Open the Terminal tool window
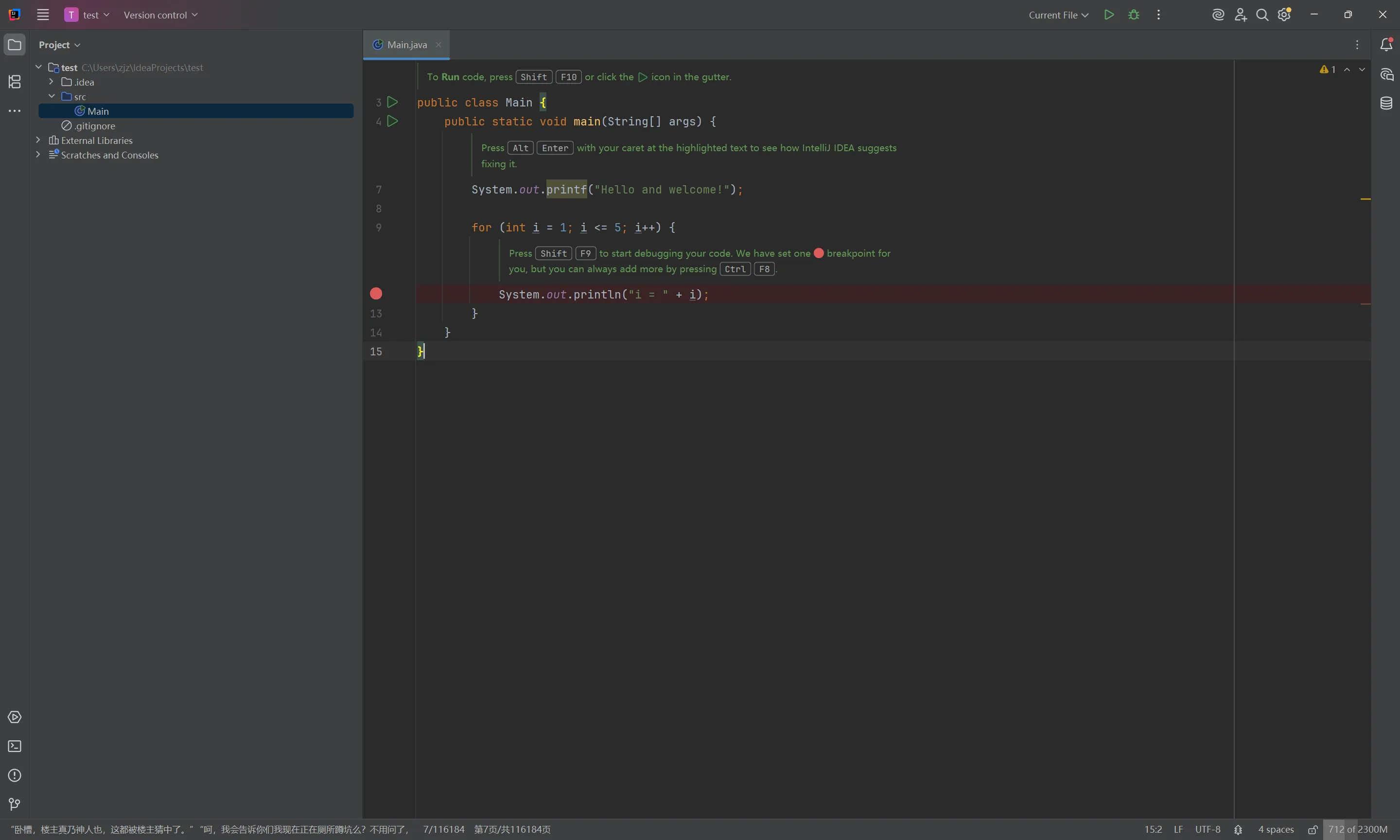The width and height of the screenshot is (1400, 840). (x=15, y=746)
